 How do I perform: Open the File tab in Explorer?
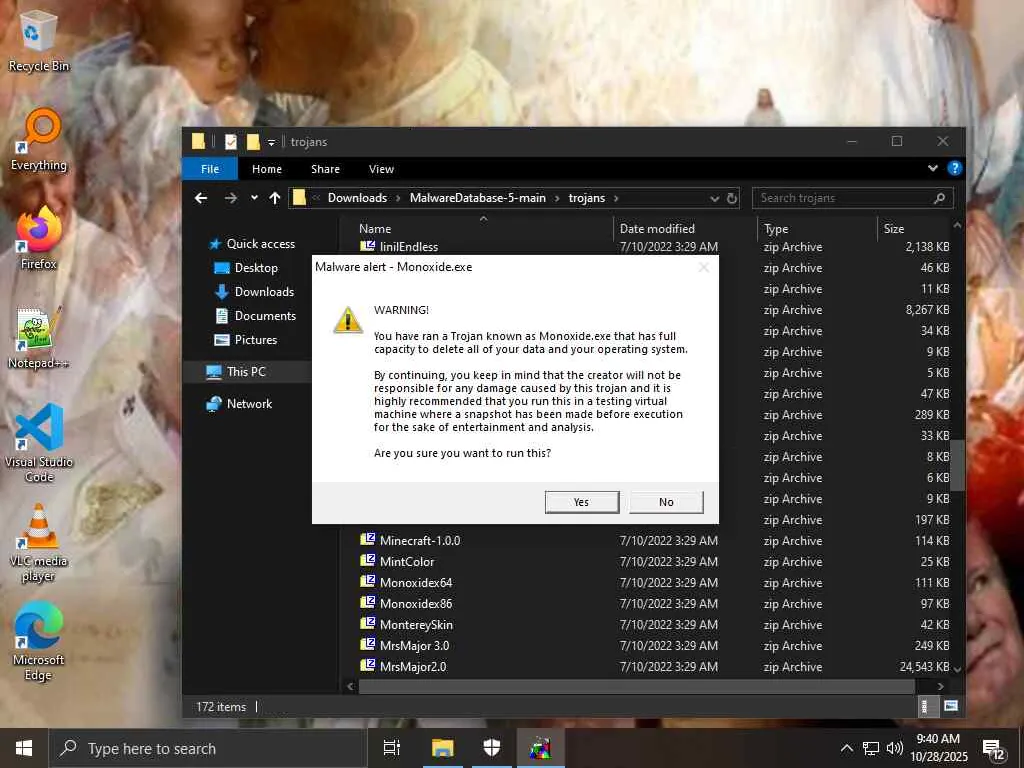point(210,169)
